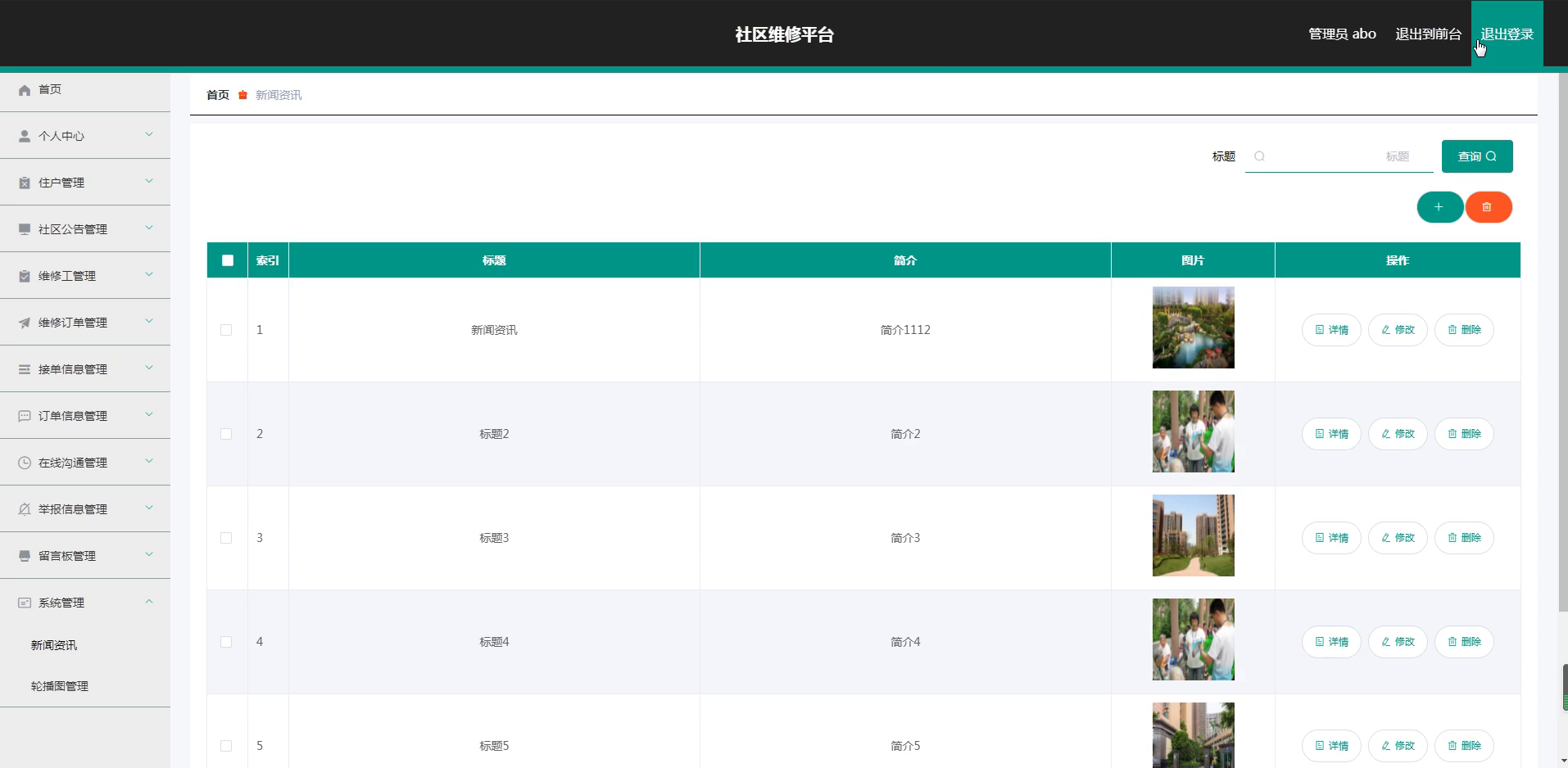The image size is (1568, 768).
Task: Open the thumbnail in row 标题4
Action: (1193, 639)
